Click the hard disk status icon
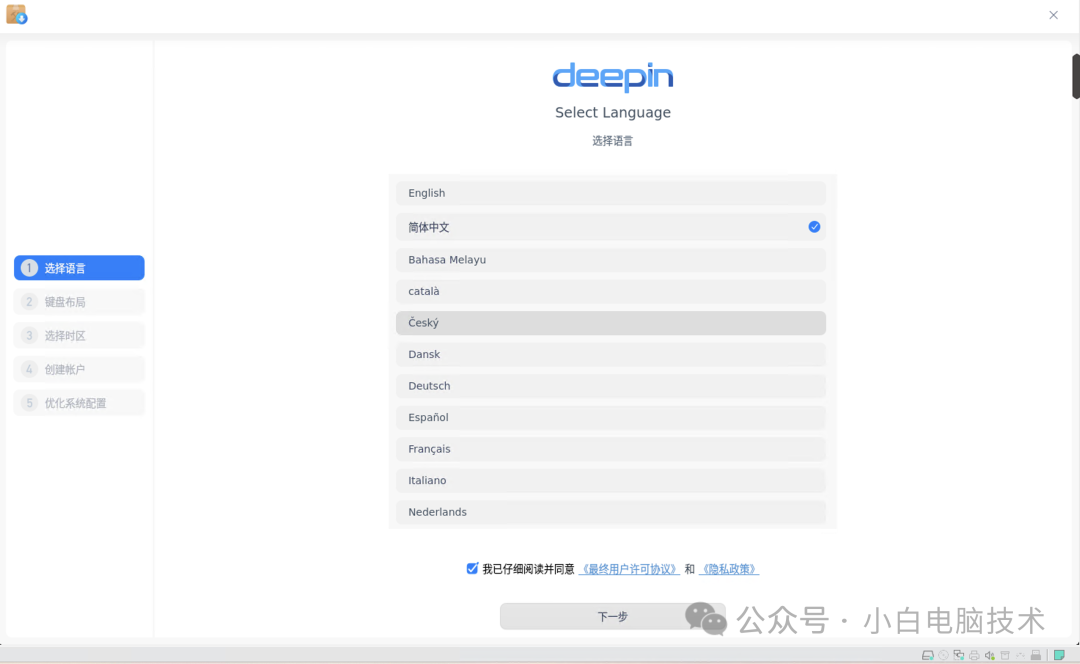The image size is (1080, 664). pos(928,655)
